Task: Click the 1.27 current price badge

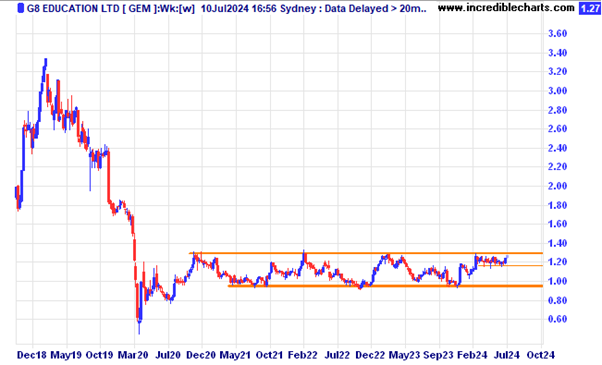Action: (x=590, y=8)
